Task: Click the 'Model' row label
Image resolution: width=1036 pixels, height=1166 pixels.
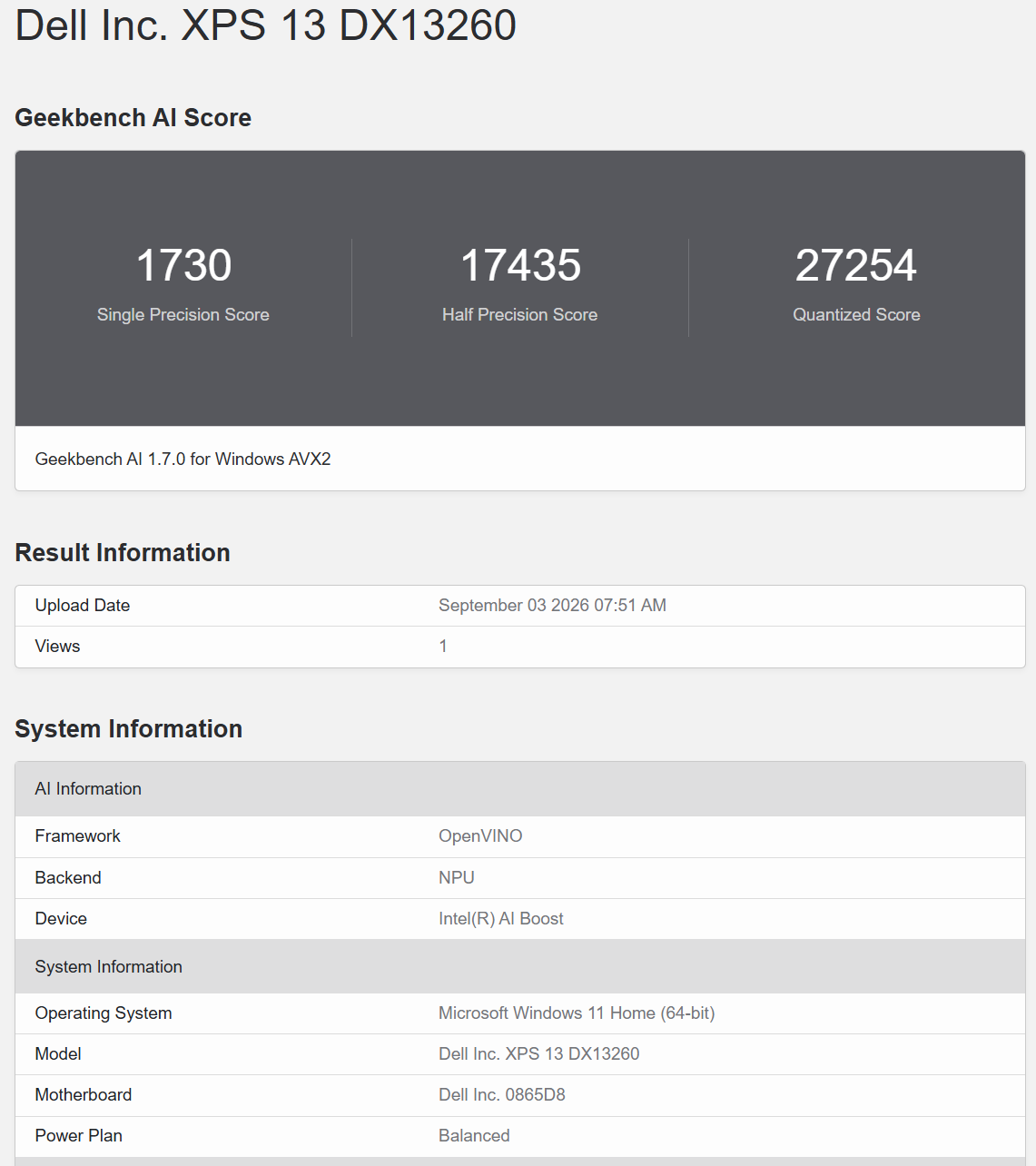Action: 58,1054
